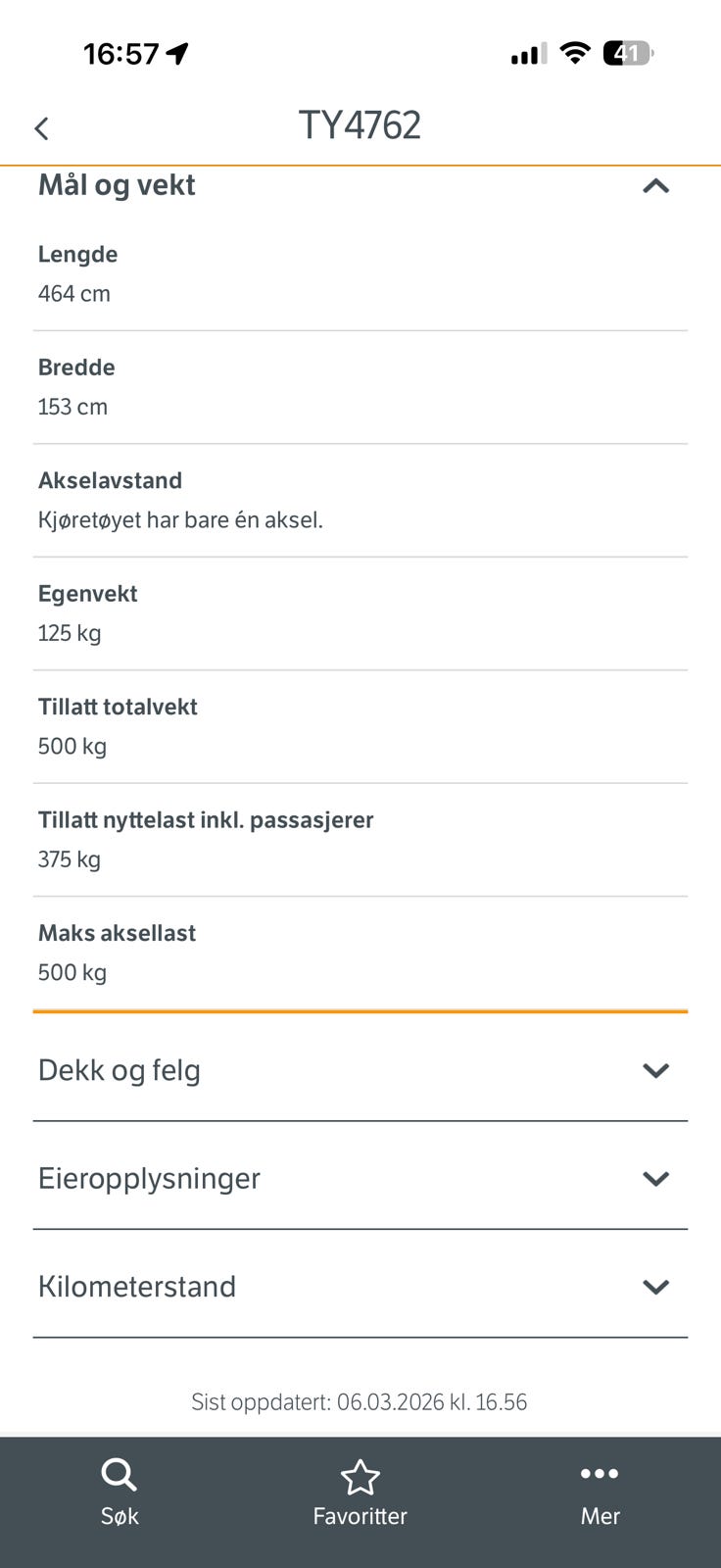Tap the Wi-Fi status icon
This screenshot has width=721, height=1568.
tap(575, 53)
